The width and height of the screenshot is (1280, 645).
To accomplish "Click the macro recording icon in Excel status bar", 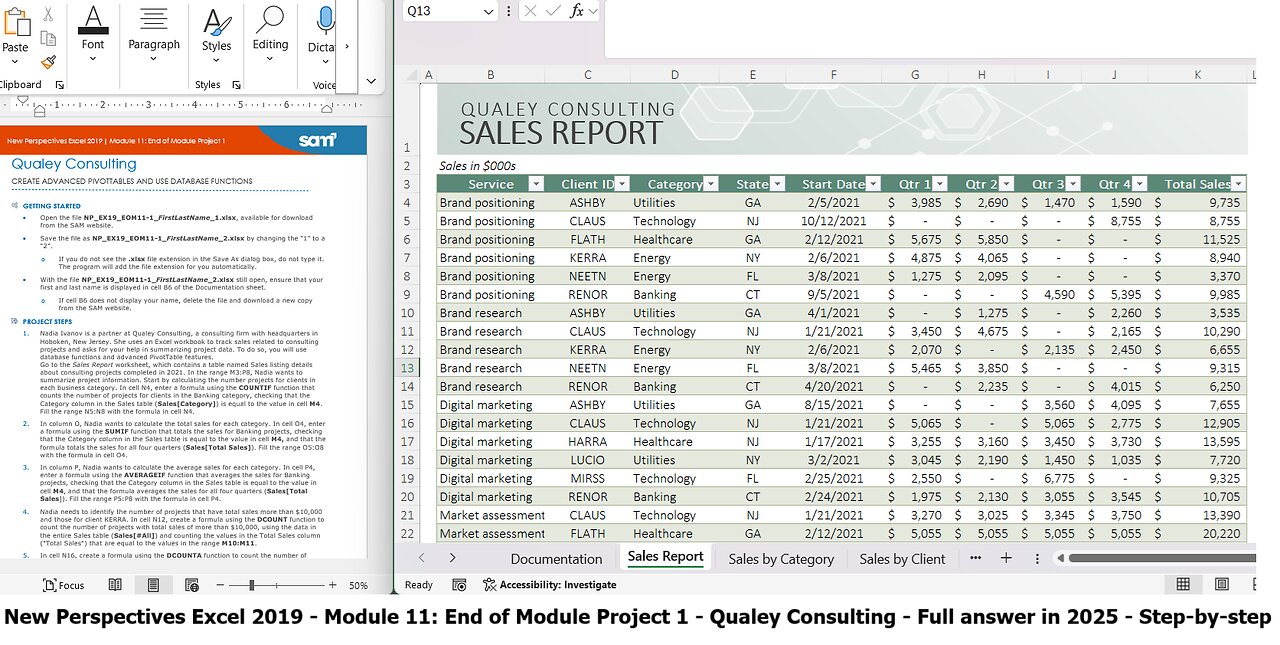I will pyautogui.click(x=459, y=585).
